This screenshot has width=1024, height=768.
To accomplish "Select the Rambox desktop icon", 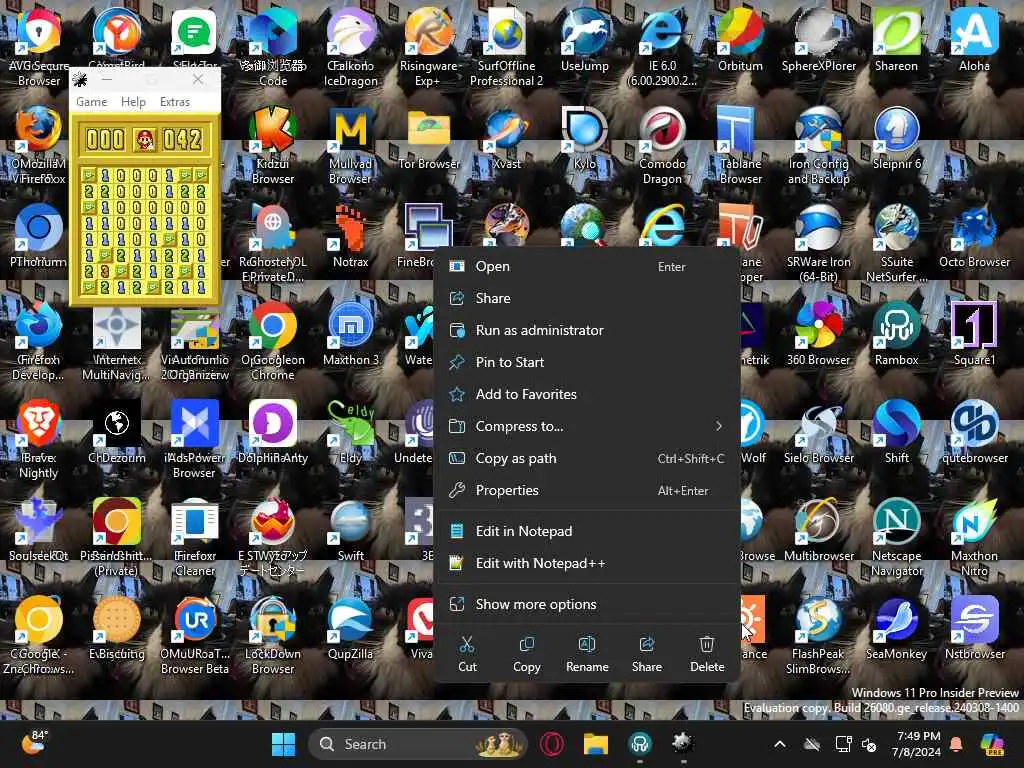I will [896, 325].
